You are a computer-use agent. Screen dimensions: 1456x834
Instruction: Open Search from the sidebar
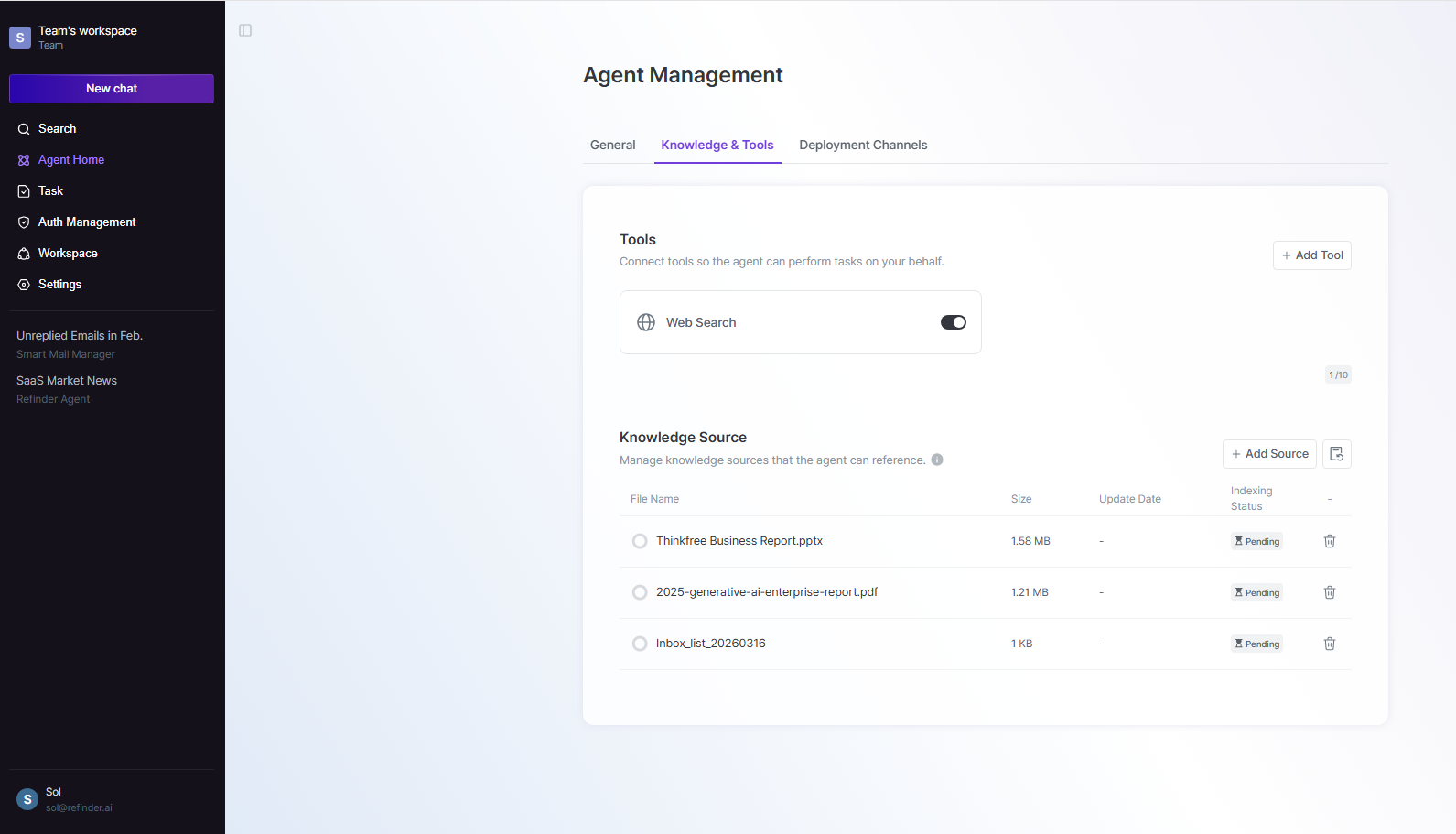tap(112, 129)
